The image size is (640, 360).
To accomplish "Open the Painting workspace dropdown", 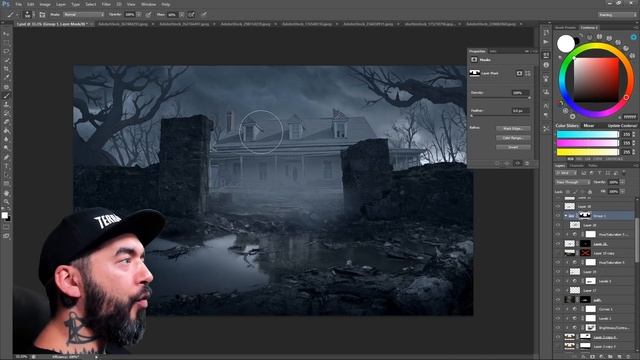I will (617, 15).
